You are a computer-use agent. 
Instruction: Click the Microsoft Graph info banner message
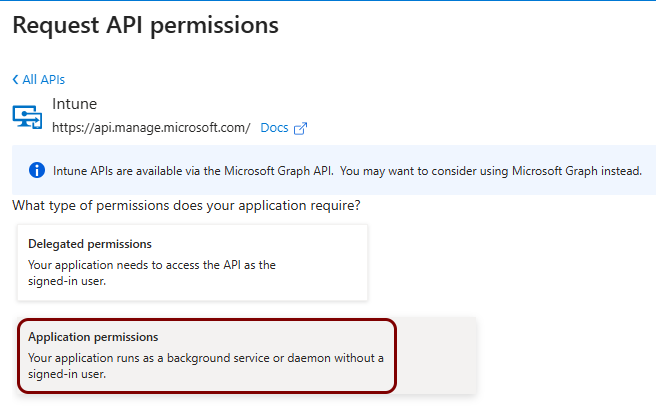(347, 171)
